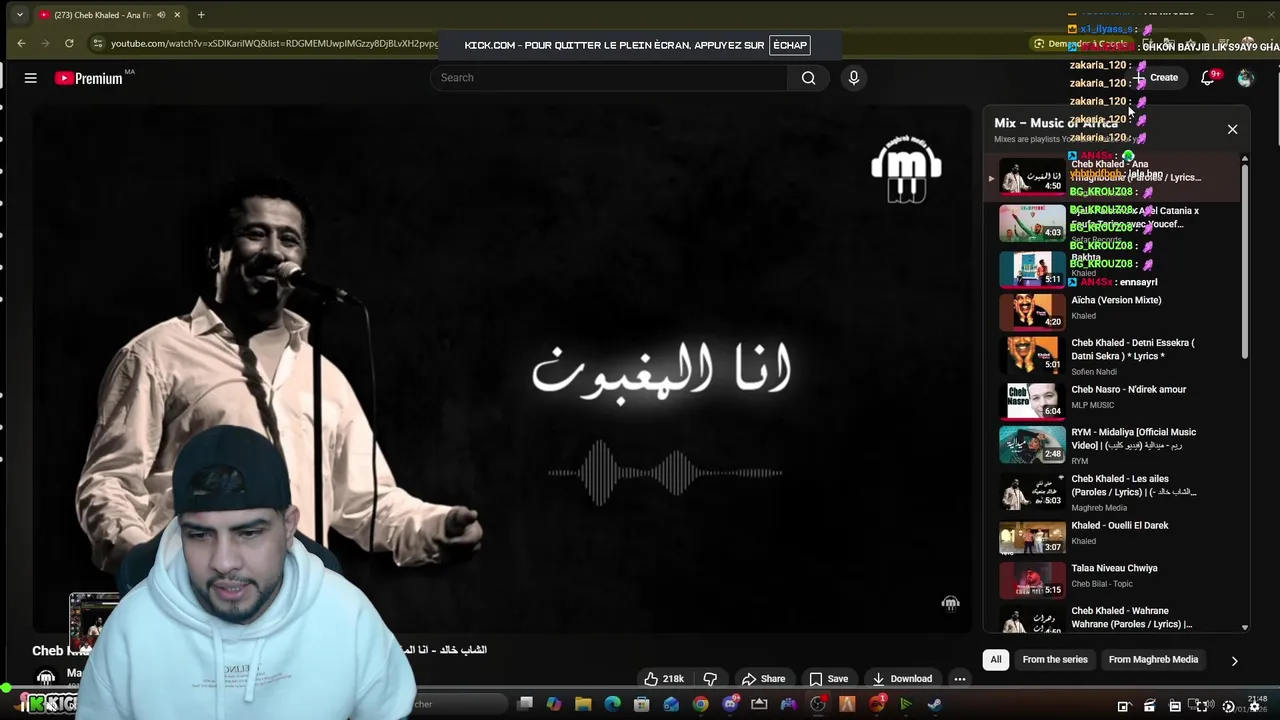Like the video with 218k likes
This screenshot has height=720, width=1280.
click(664, 679)
